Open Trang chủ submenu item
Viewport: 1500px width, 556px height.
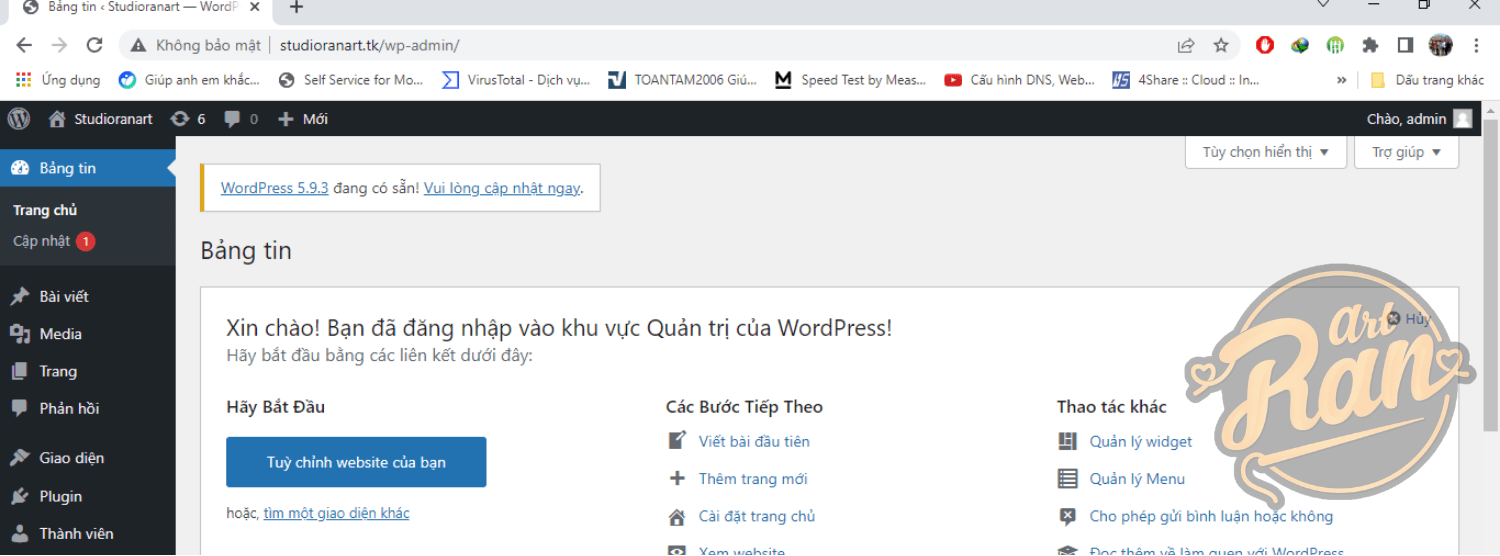pyautogui.click(x=45, y=210)
